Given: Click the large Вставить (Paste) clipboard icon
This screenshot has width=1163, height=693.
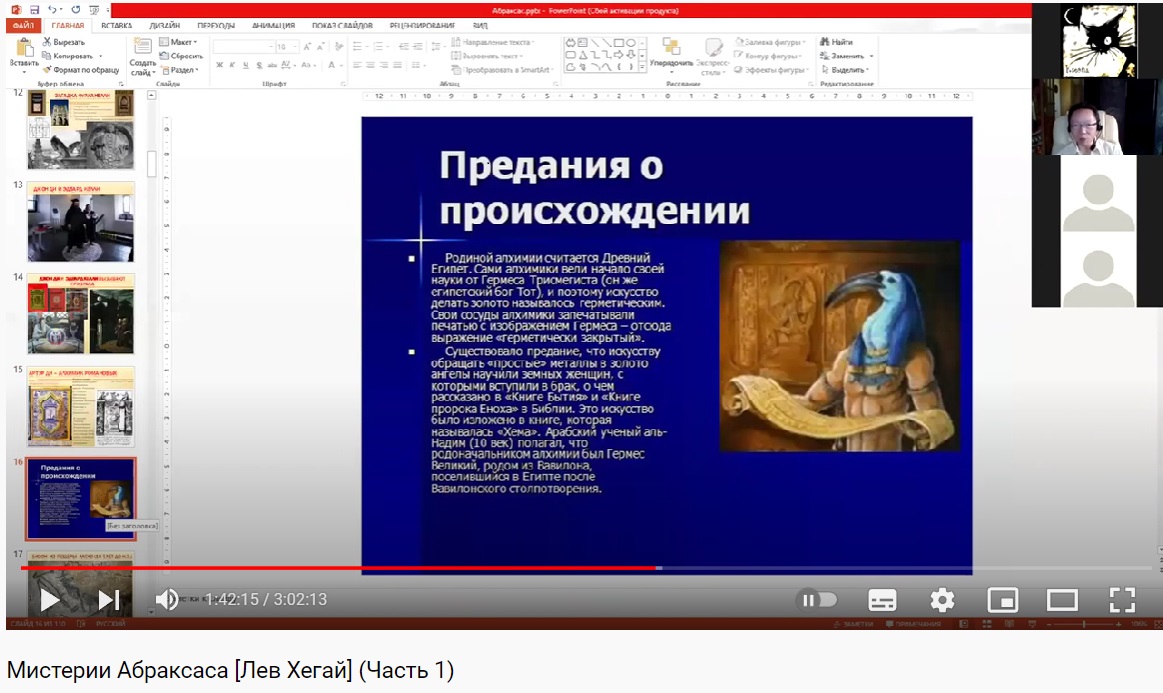Looking at the screenshot, I should pos(24,47).
